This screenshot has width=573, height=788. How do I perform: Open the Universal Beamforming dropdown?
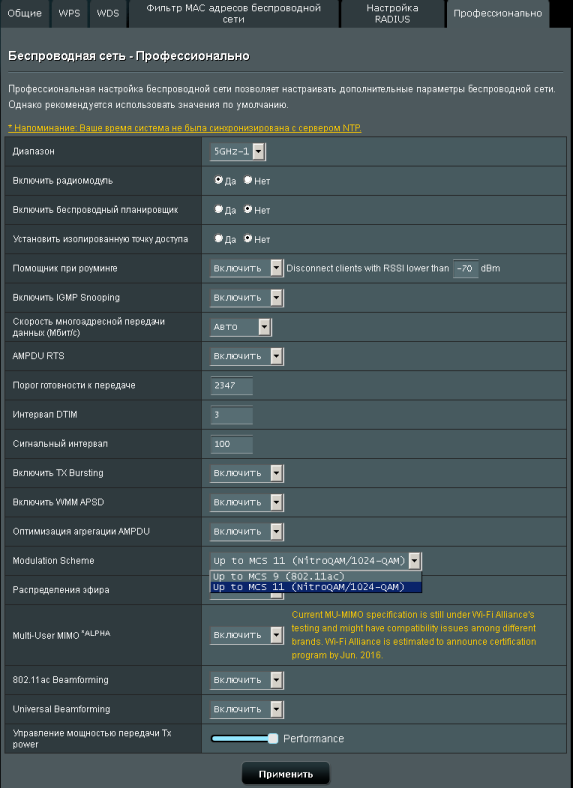247,709
